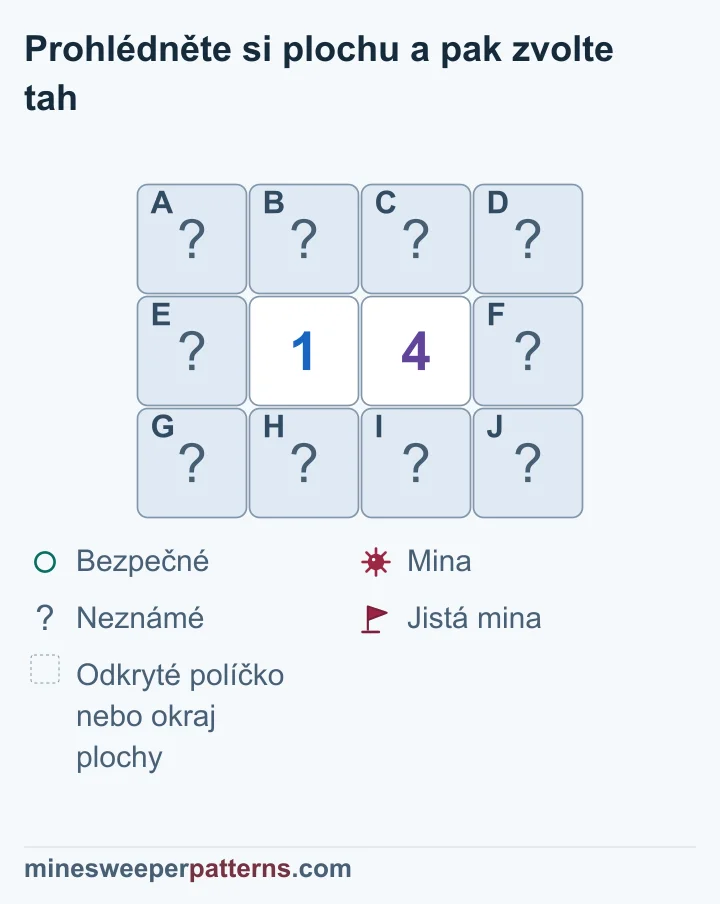Image resolution: width=720 pixels, height=904 pixels.
Task: Click the dashed Odkryté políčko square icon
Action: tap(45, 669)
